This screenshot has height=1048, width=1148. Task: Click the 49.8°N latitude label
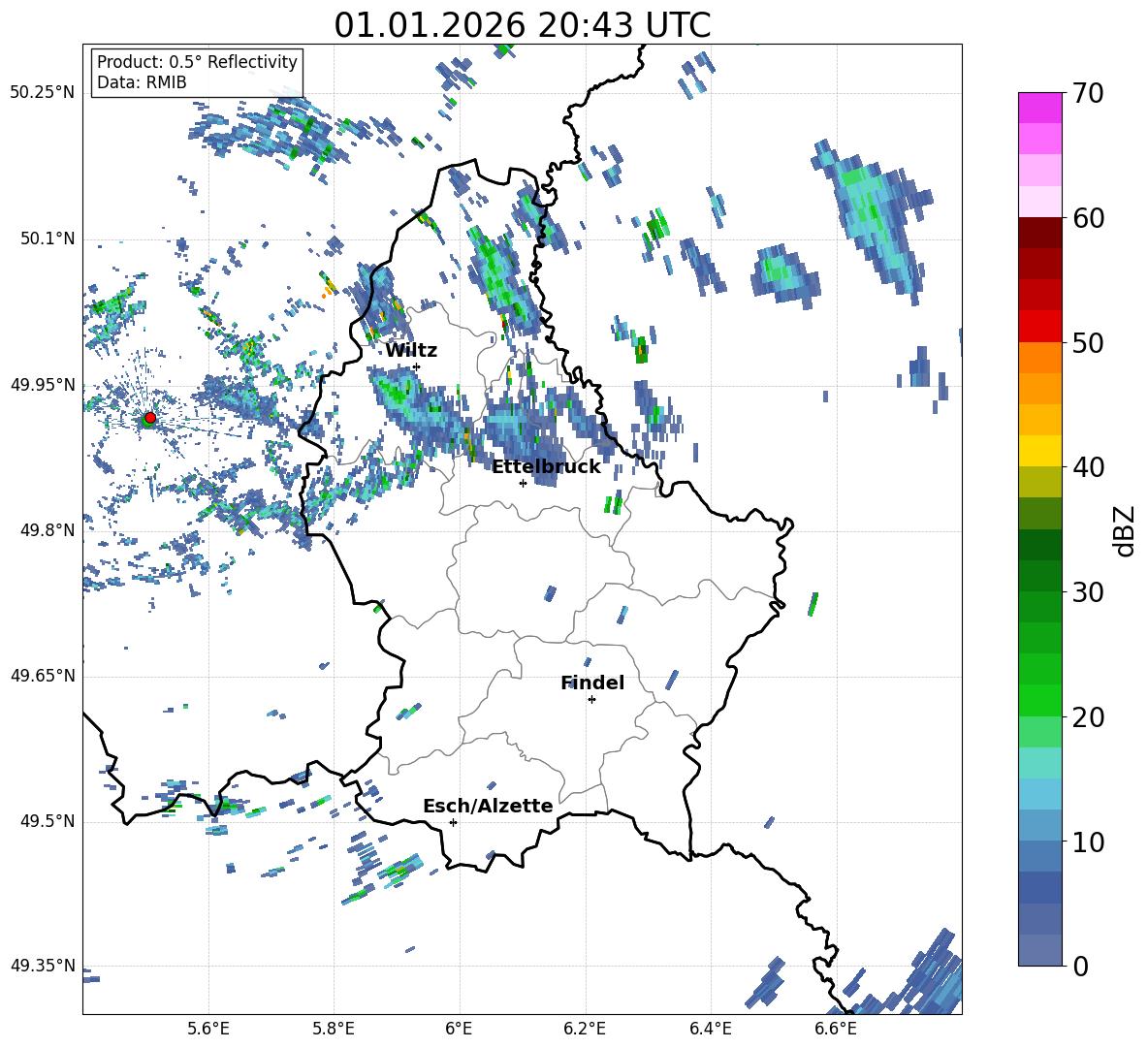48,530
